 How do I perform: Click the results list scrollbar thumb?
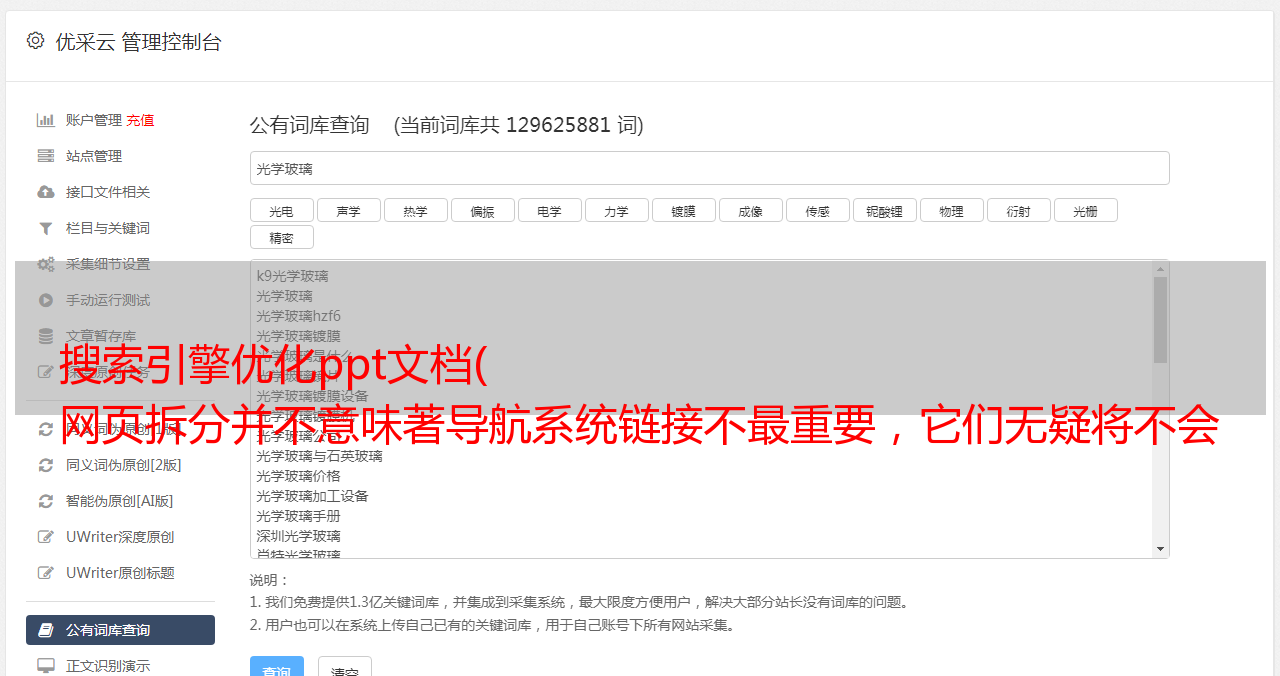point(1160,320)
